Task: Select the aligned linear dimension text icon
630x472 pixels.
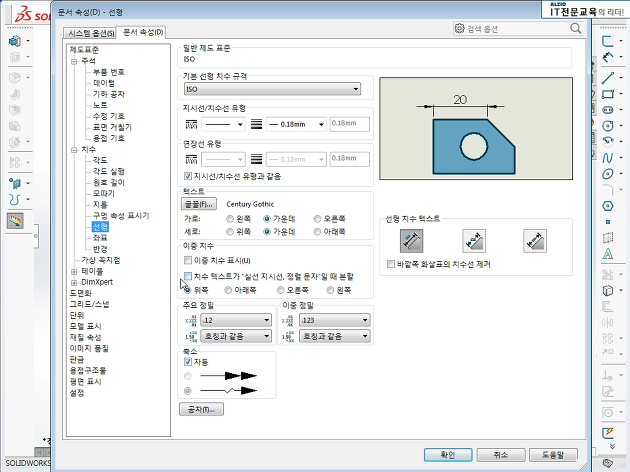Action: click(411, 241)
